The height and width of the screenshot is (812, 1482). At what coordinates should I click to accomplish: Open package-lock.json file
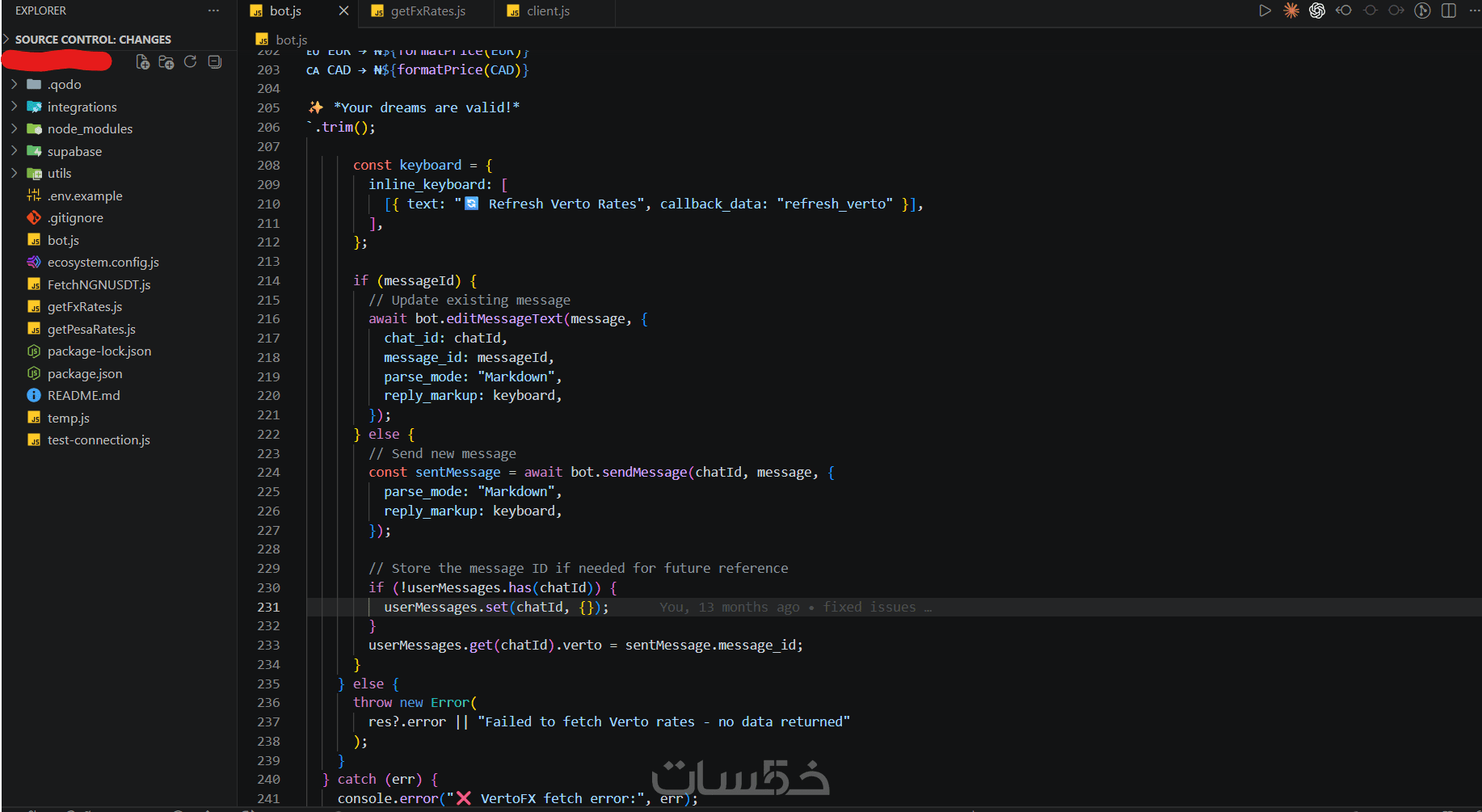pyautogui.click(x=99, y=351)
